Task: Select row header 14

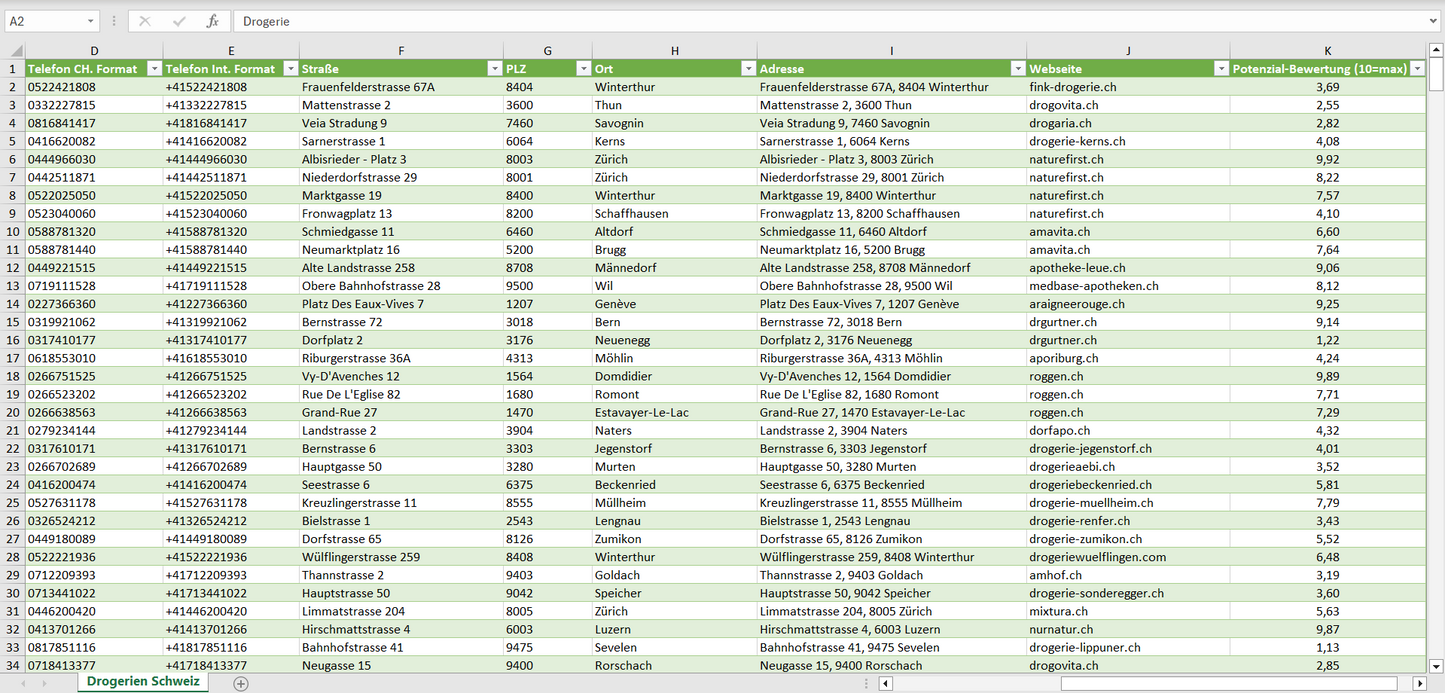Action: tap(13, 304)
